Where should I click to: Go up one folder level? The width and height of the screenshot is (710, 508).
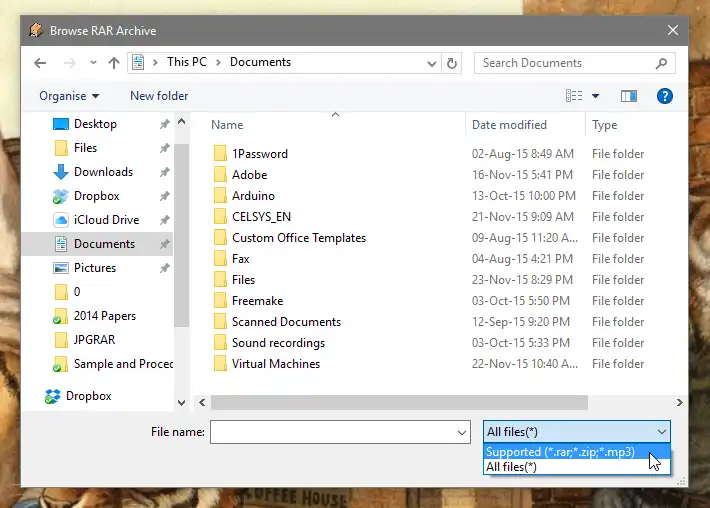tap(114, 62)
